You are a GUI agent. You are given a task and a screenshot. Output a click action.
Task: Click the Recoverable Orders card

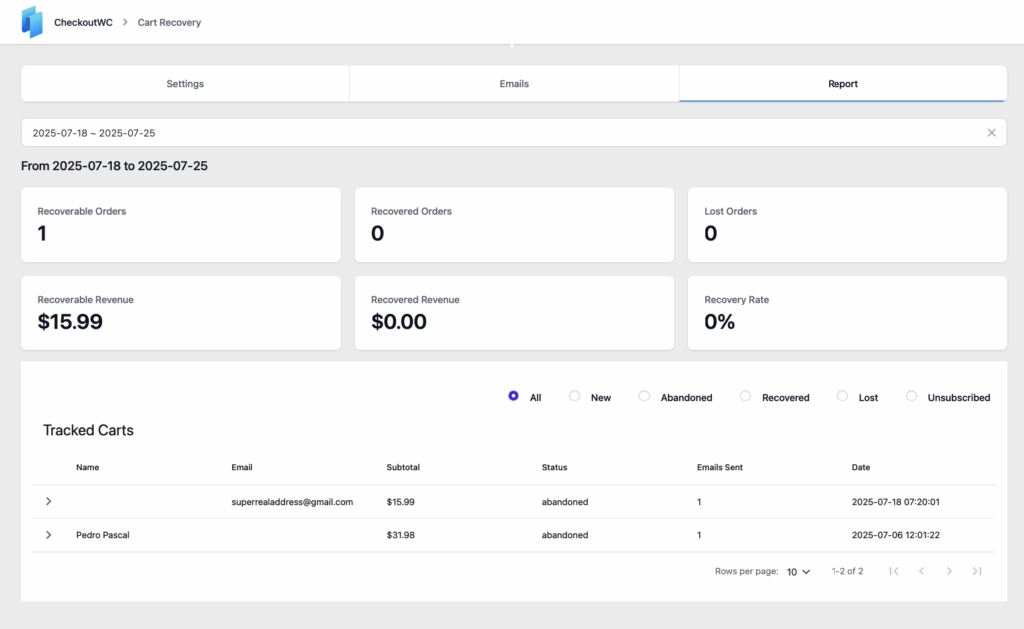click(x=181, y=225)
